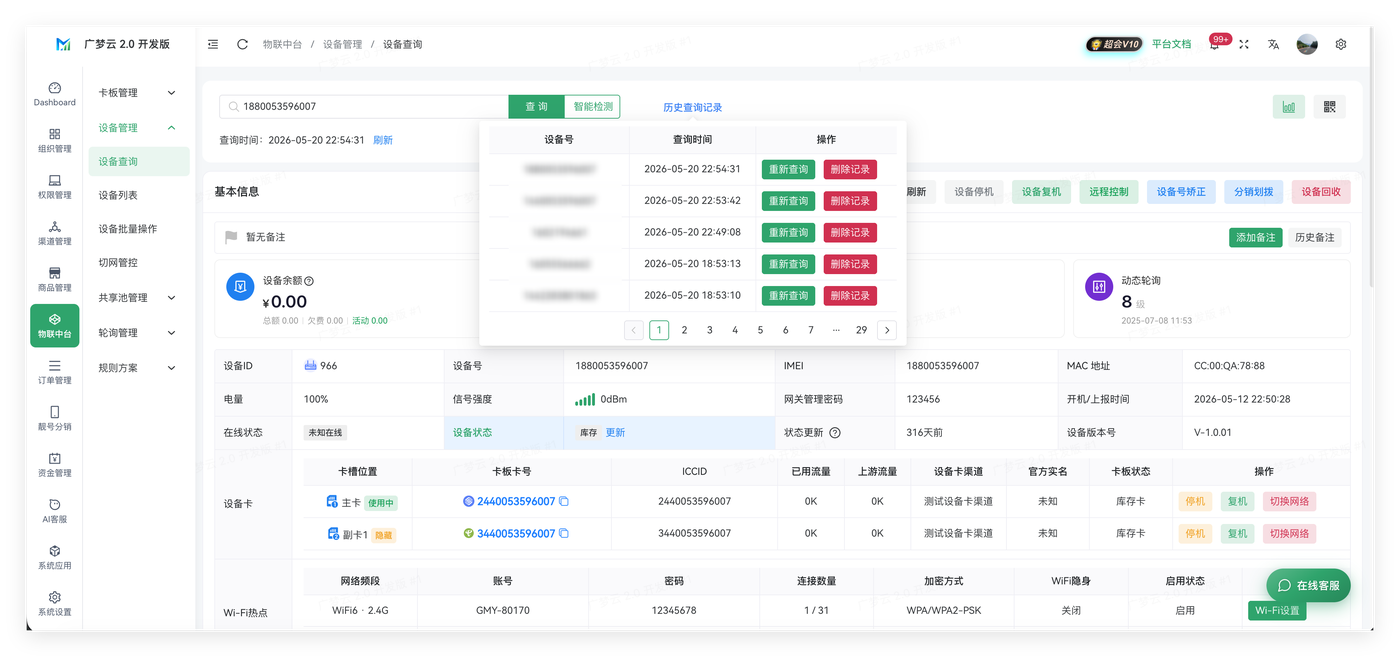Image resolution: width=1400 pixels, height=657 pixels.
Task: Click 更新 link in 设备状态 row
Action: point(615,433)
